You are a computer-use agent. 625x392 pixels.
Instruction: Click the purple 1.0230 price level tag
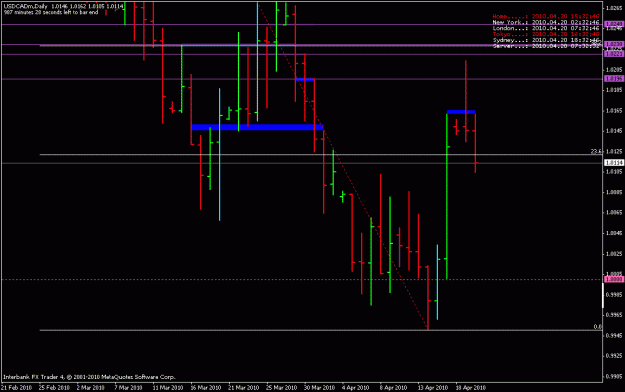click(x=614, y=44)
